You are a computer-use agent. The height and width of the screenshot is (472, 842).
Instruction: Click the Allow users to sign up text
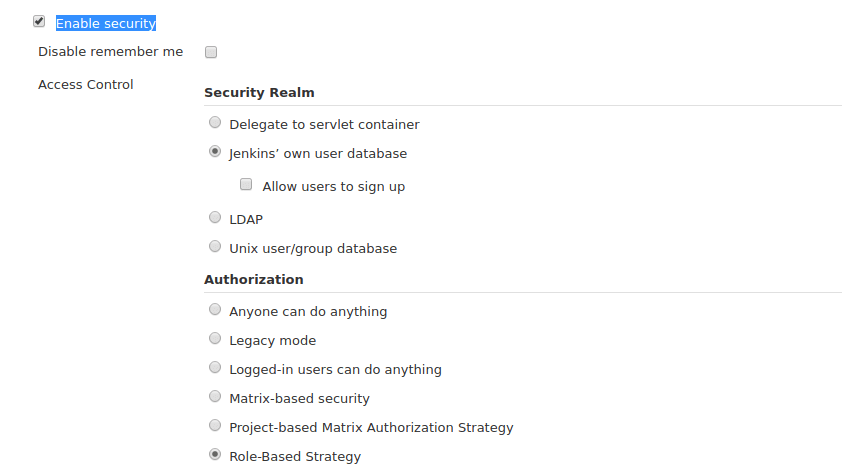(x=333, y=186)
